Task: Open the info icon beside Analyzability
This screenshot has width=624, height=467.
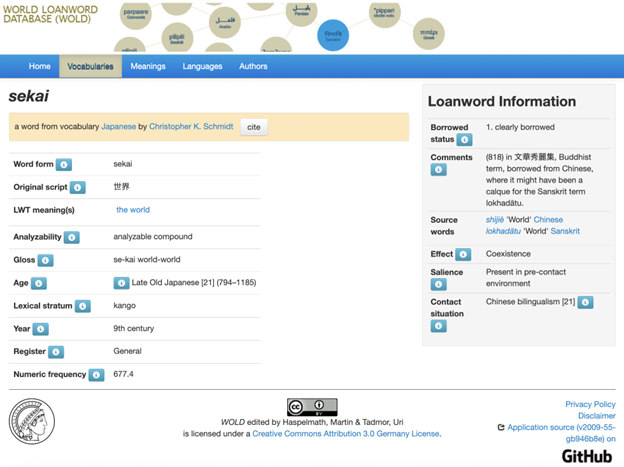Action: pos(72,237)
